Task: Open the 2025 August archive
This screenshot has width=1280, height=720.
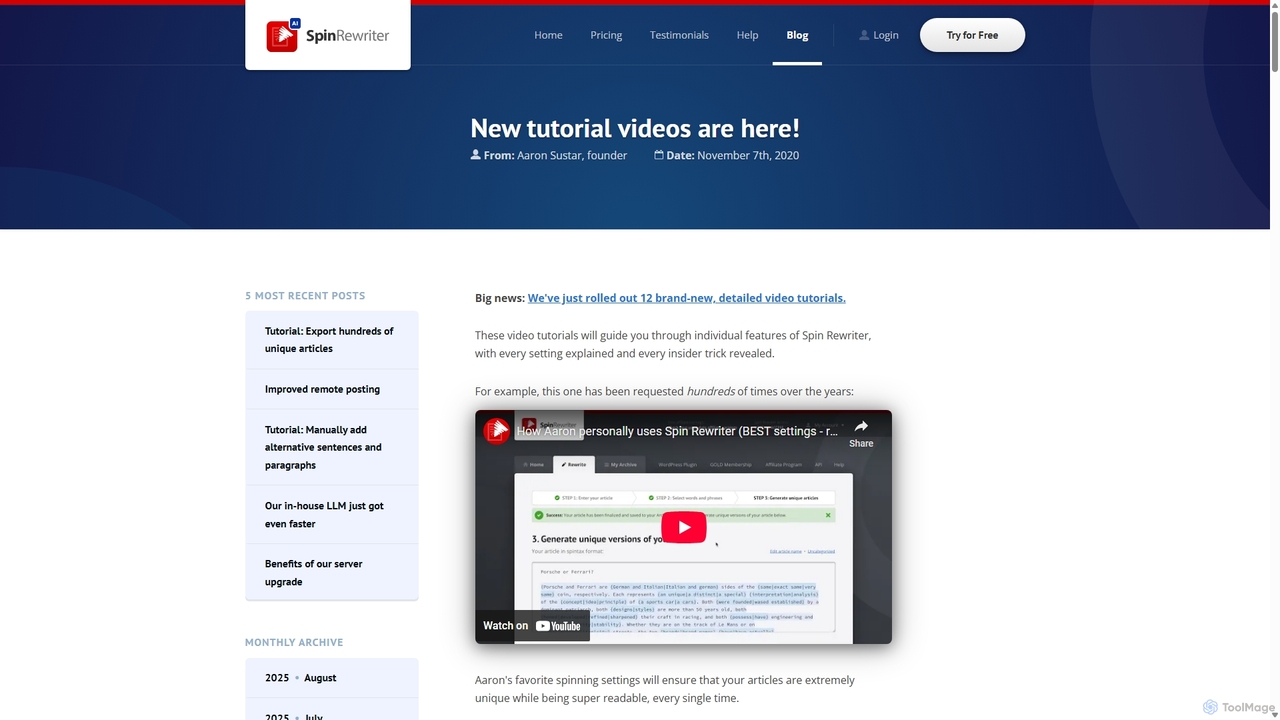Action: pos(332,678)
